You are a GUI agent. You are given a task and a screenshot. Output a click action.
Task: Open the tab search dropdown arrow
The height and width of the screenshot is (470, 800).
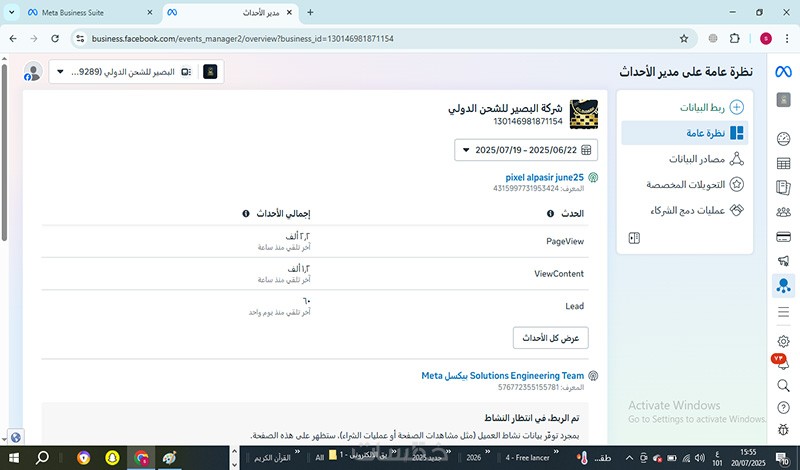11,12
